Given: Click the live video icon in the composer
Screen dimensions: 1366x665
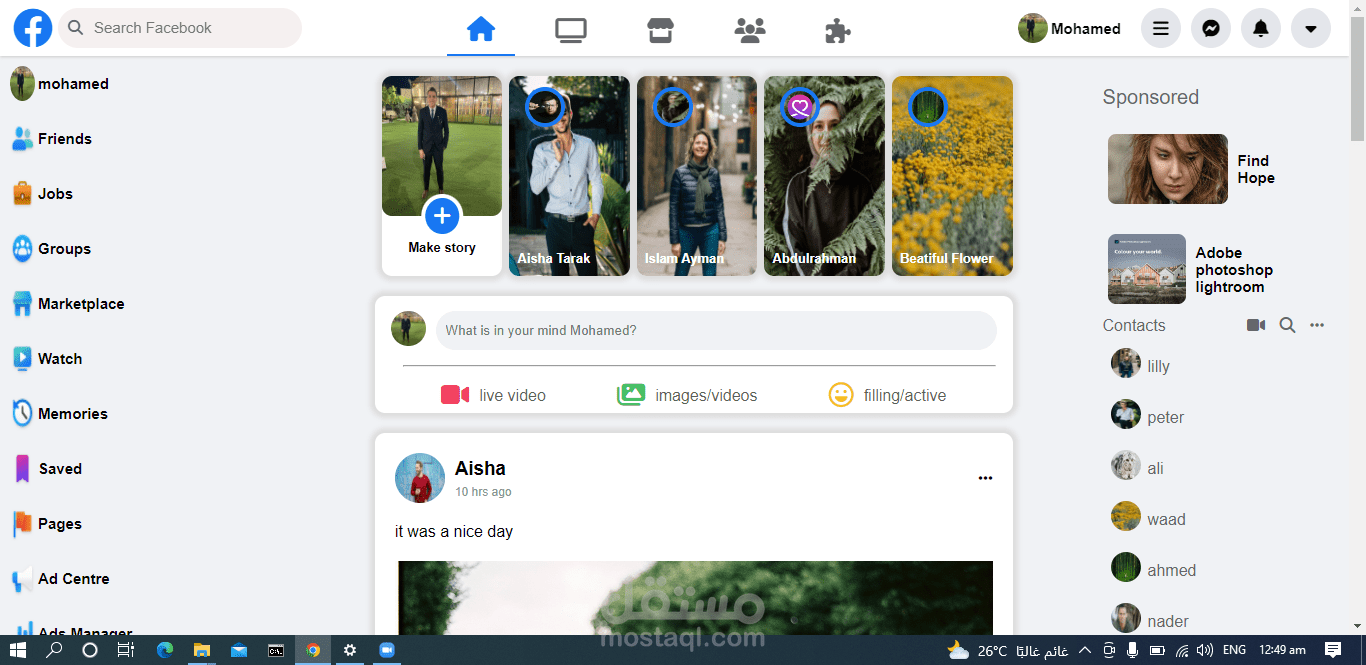Looking at the screenshot, I should pos(456,395).
